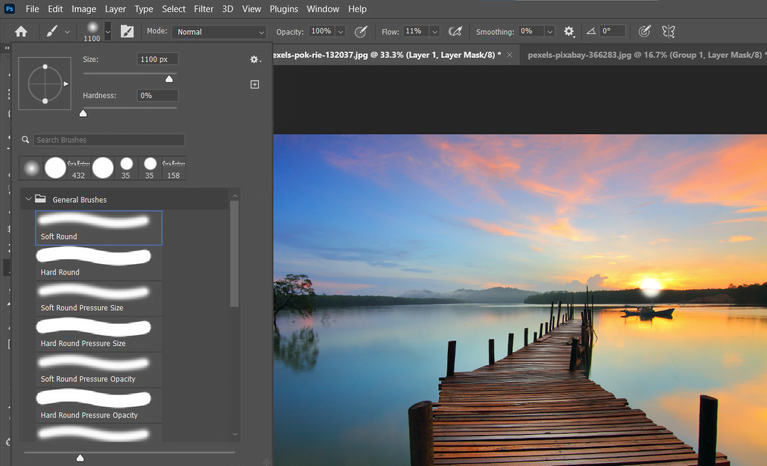Viewport: 767px width, 466px height.
Task: Click brush thumbnail size slider handle
Action: [80, 458]
